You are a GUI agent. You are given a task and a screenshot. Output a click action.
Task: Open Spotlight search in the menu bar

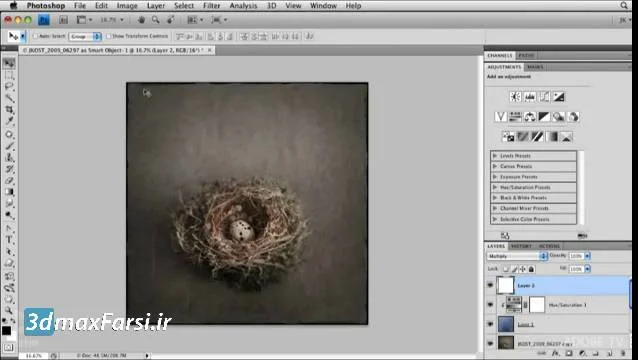tap(624, 5)
